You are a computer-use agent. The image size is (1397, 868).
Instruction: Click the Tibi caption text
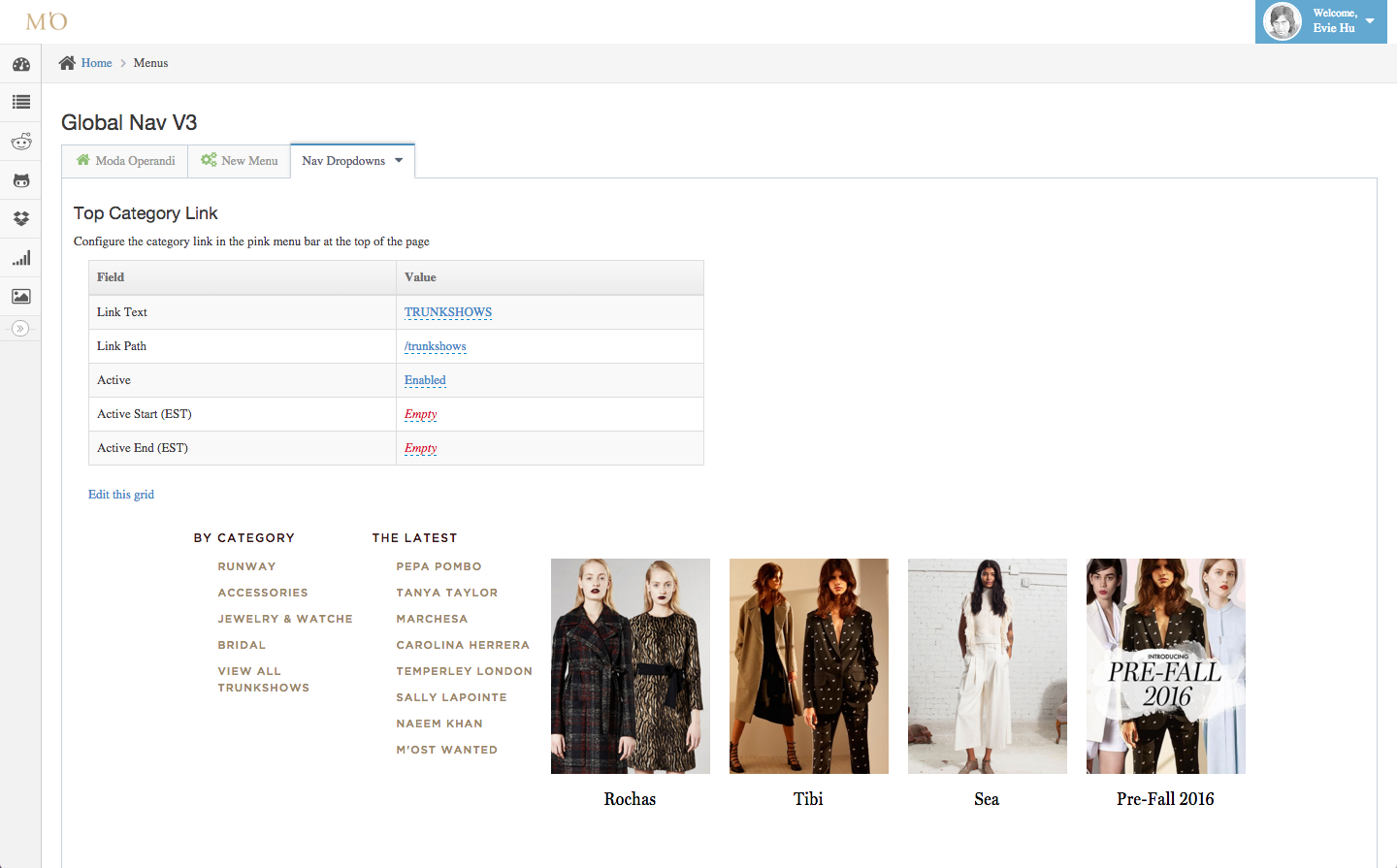coord(808,799)
